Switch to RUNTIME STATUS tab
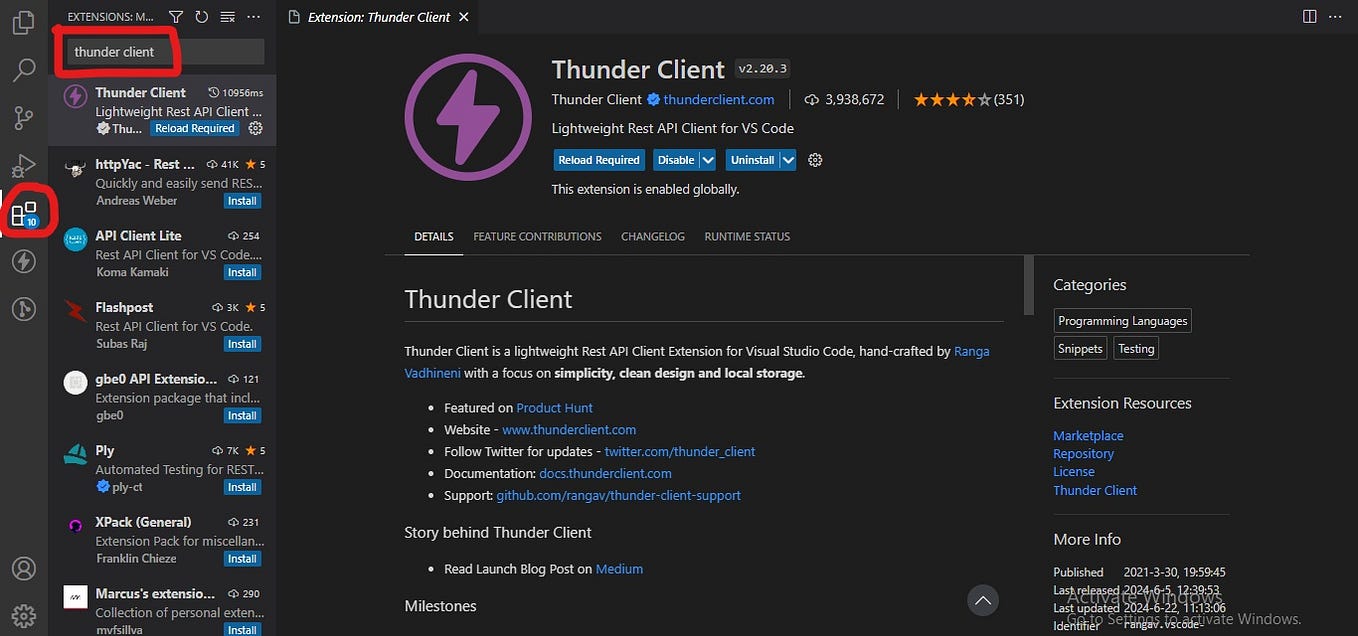 tap(747, 237)
